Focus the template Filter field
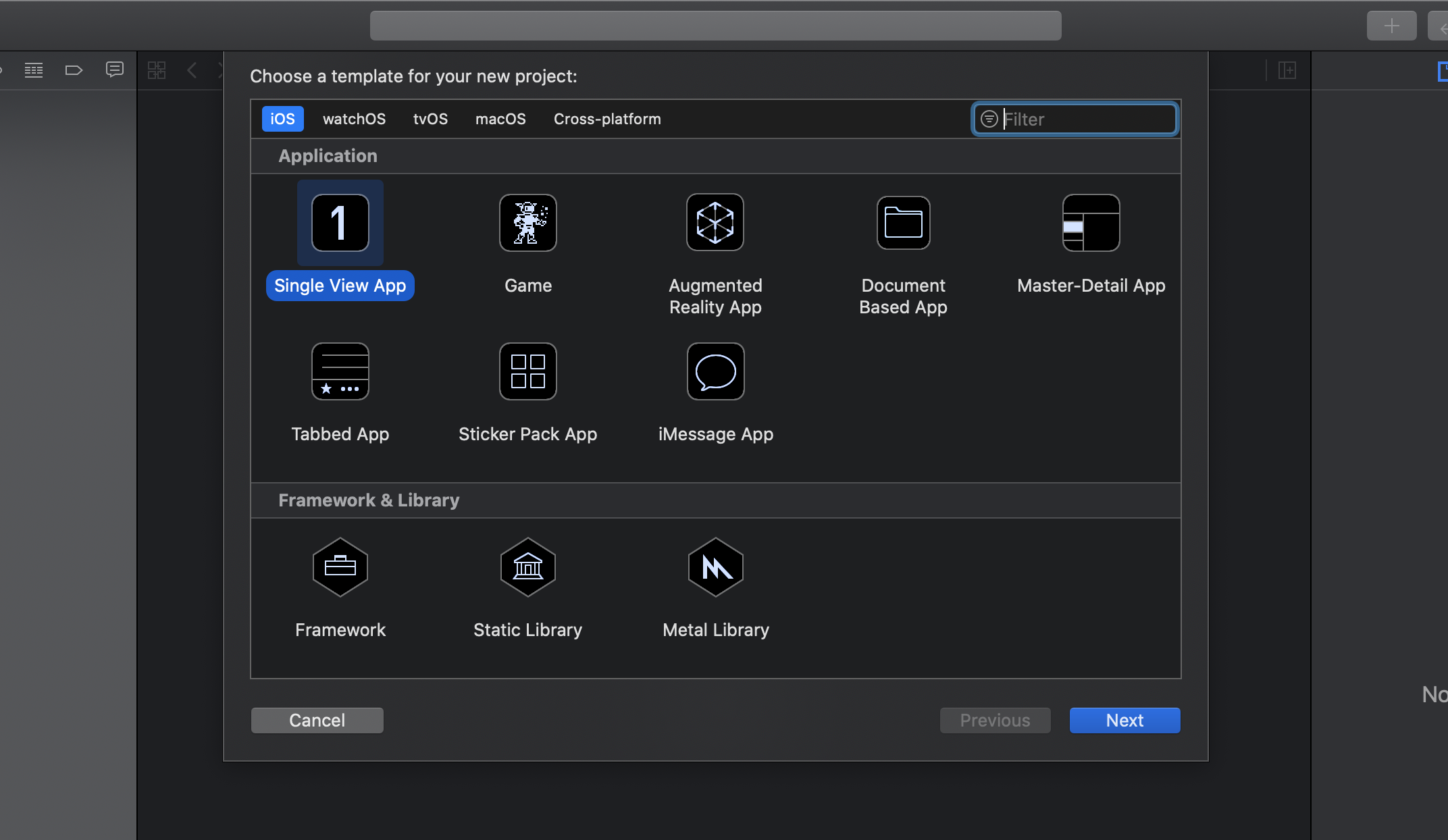 tap(1087, 119)
